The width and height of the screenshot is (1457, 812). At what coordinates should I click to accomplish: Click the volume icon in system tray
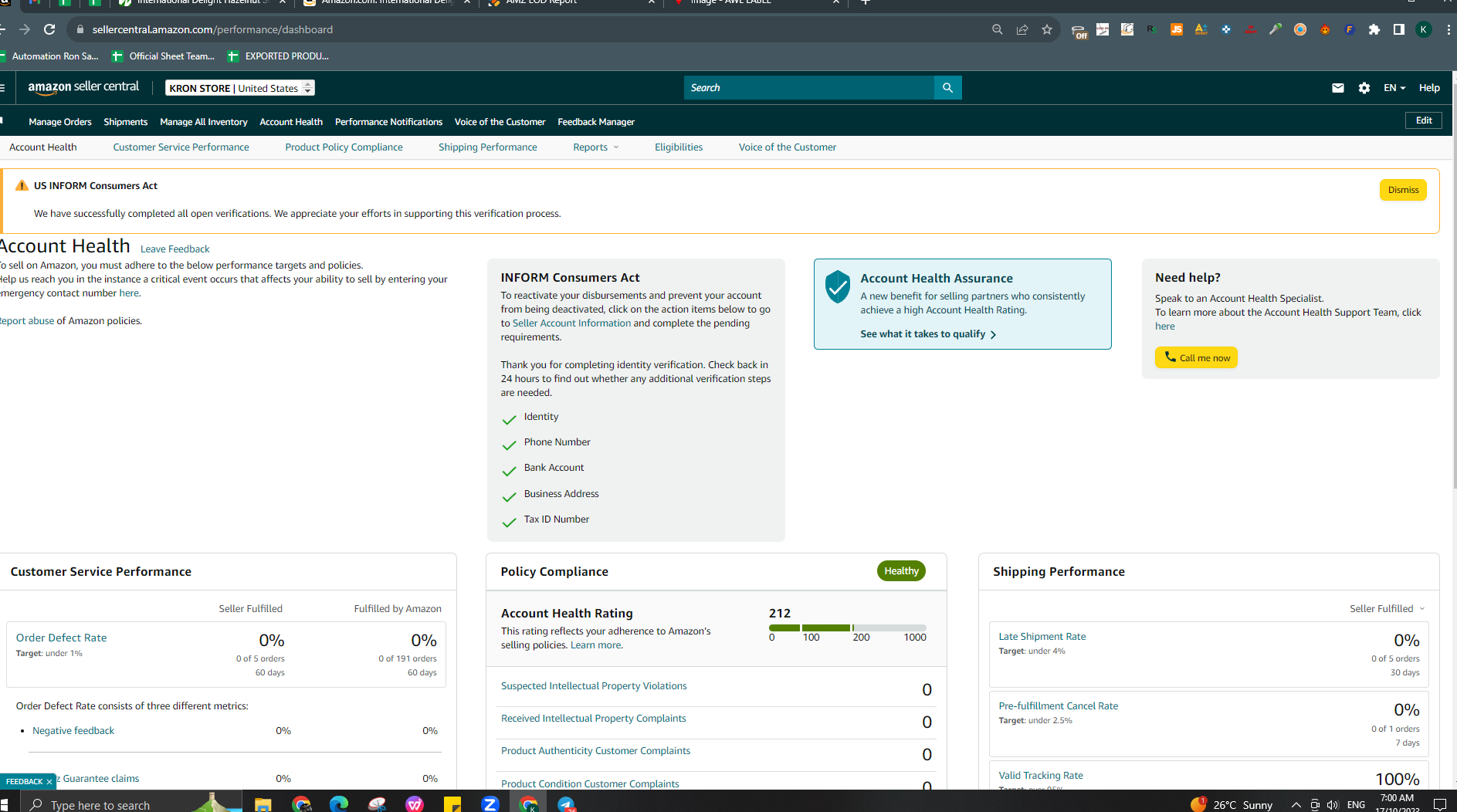(x=1333, y=805)
